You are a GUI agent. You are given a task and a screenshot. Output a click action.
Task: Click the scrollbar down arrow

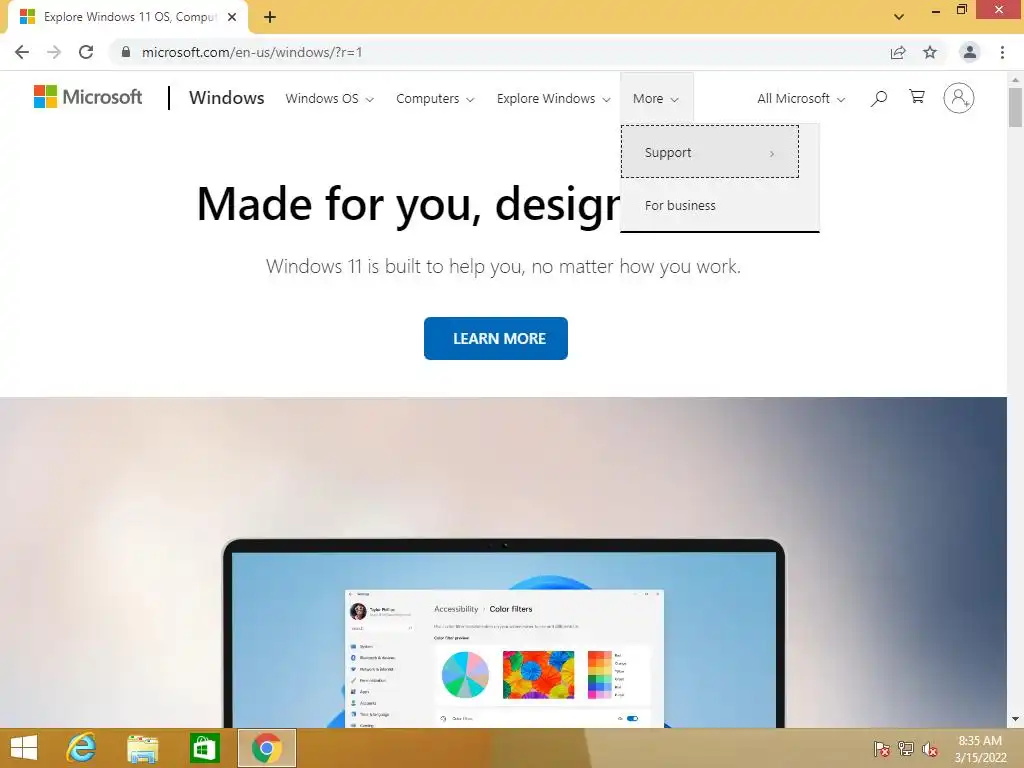1015,720
